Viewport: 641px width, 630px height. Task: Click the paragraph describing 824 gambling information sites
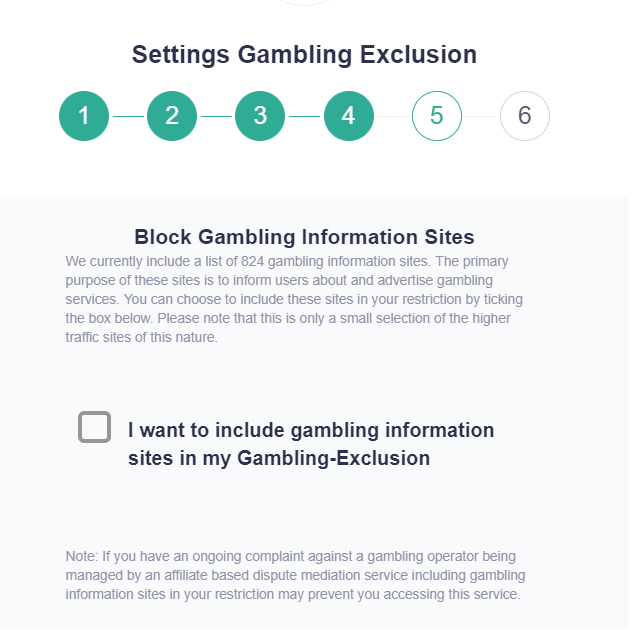pyautogui.click(x=294, y=299)
